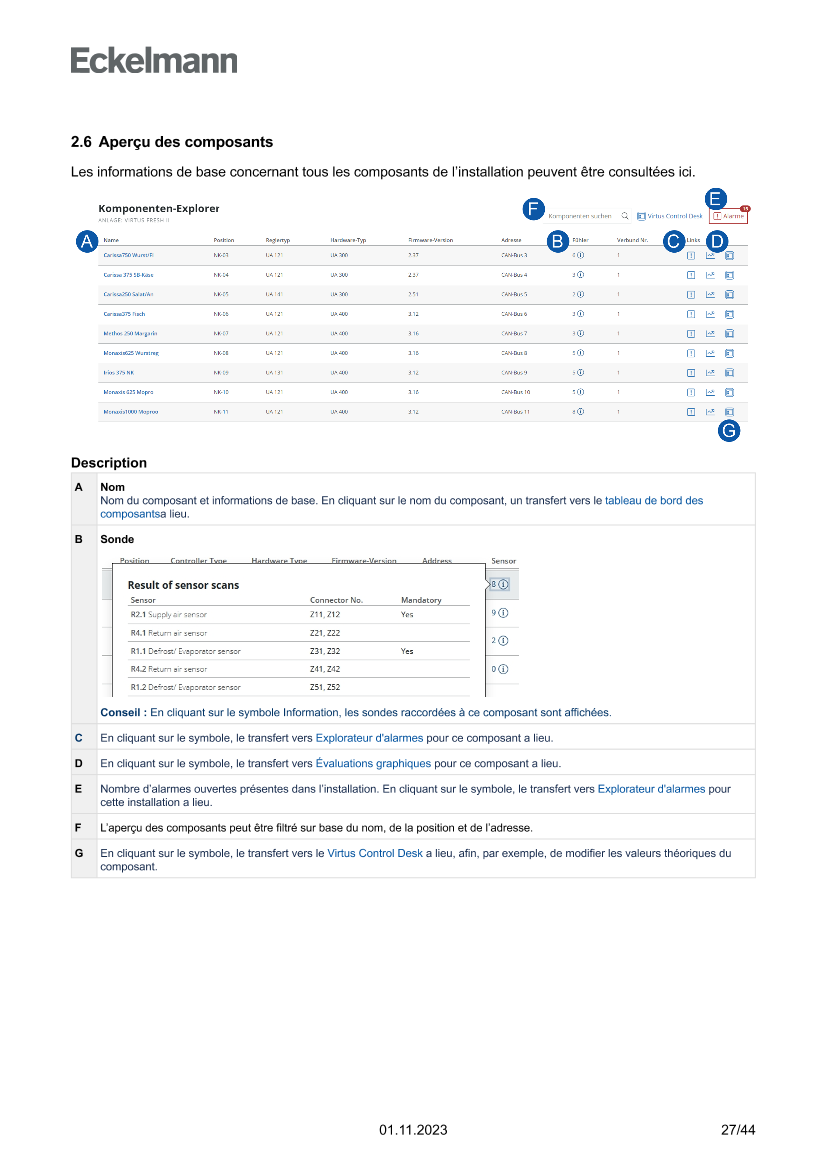The image size is (827, 1169).
Task: Click the chart icon in the NK 08 row
Action: click(x=710, y=353)
